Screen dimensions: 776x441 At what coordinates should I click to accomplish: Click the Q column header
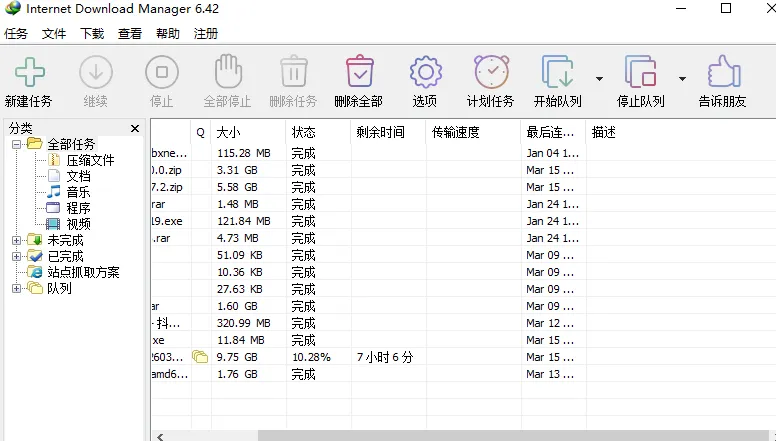pyautogui.click(x=201, y=132)
